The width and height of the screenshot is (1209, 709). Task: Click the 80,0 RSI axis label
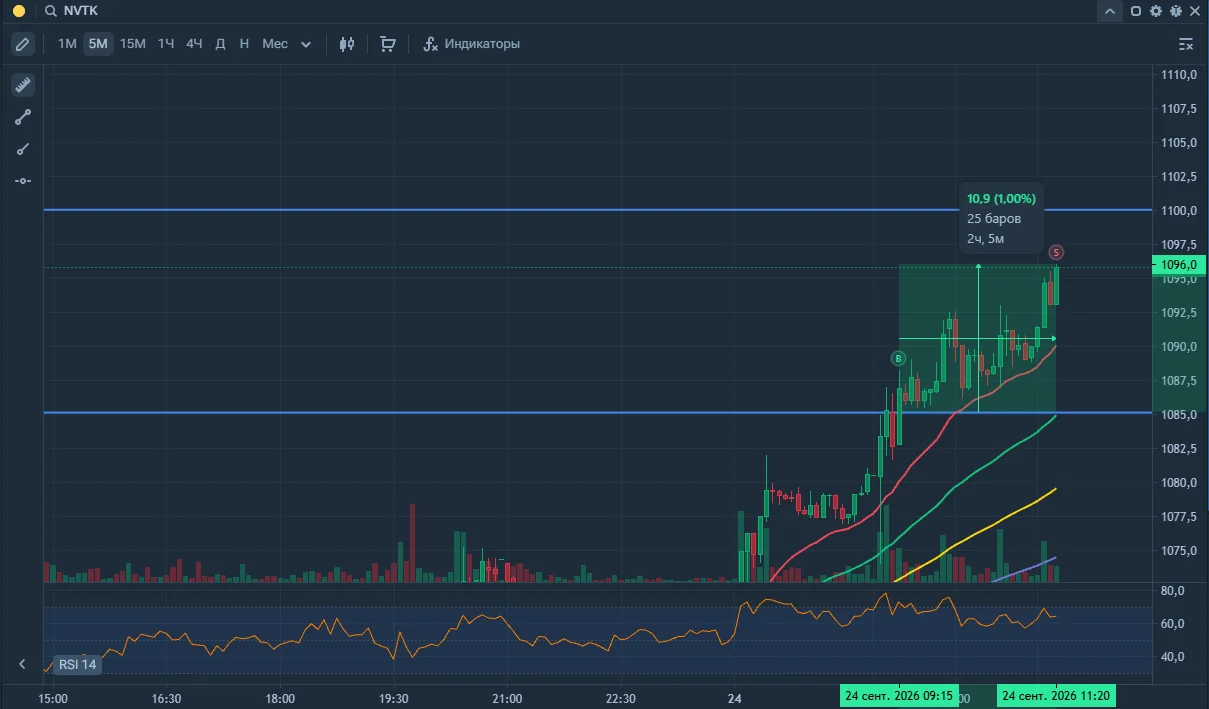pos(1172,591)
